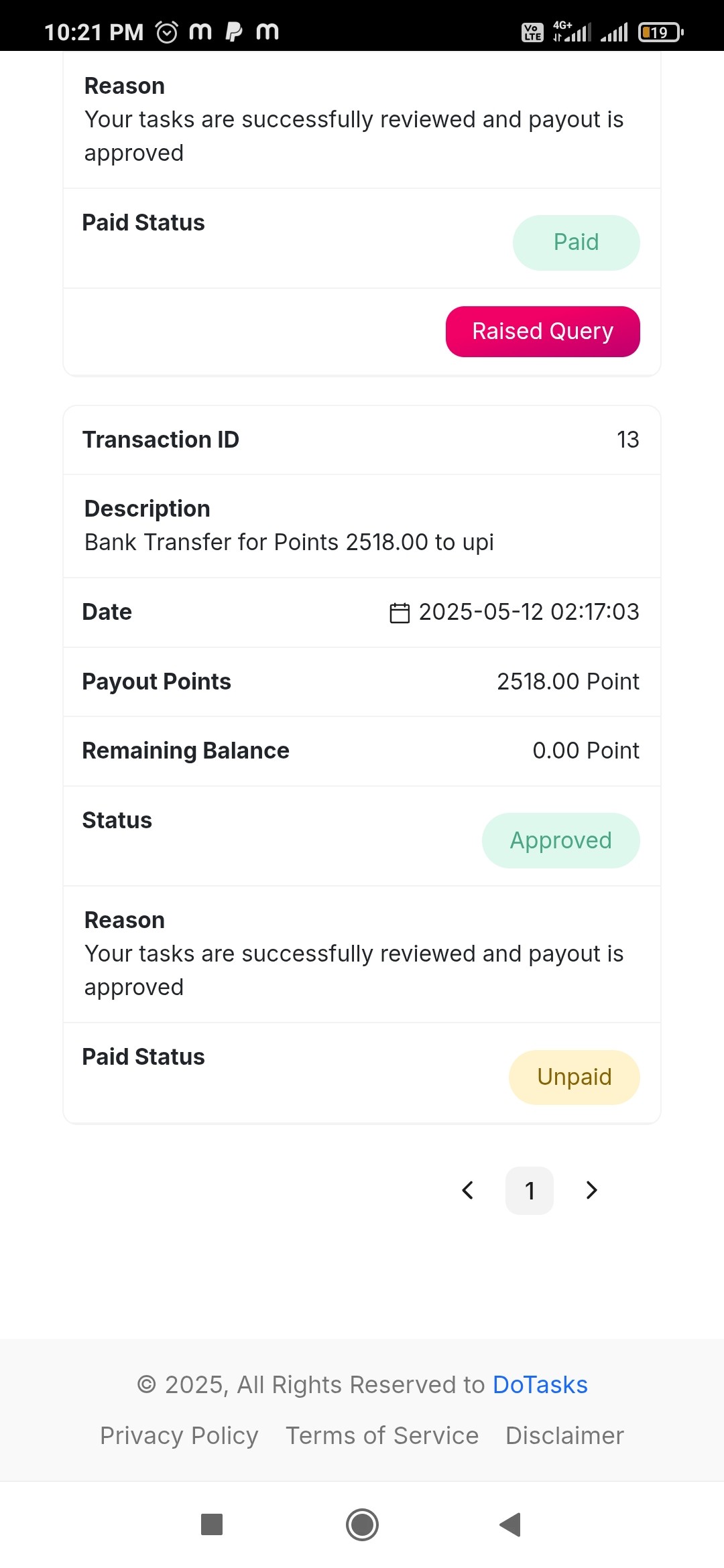The image size is (724, 1568).
Task: Tap the PayPal notification icon
Action: pos(234,31)
